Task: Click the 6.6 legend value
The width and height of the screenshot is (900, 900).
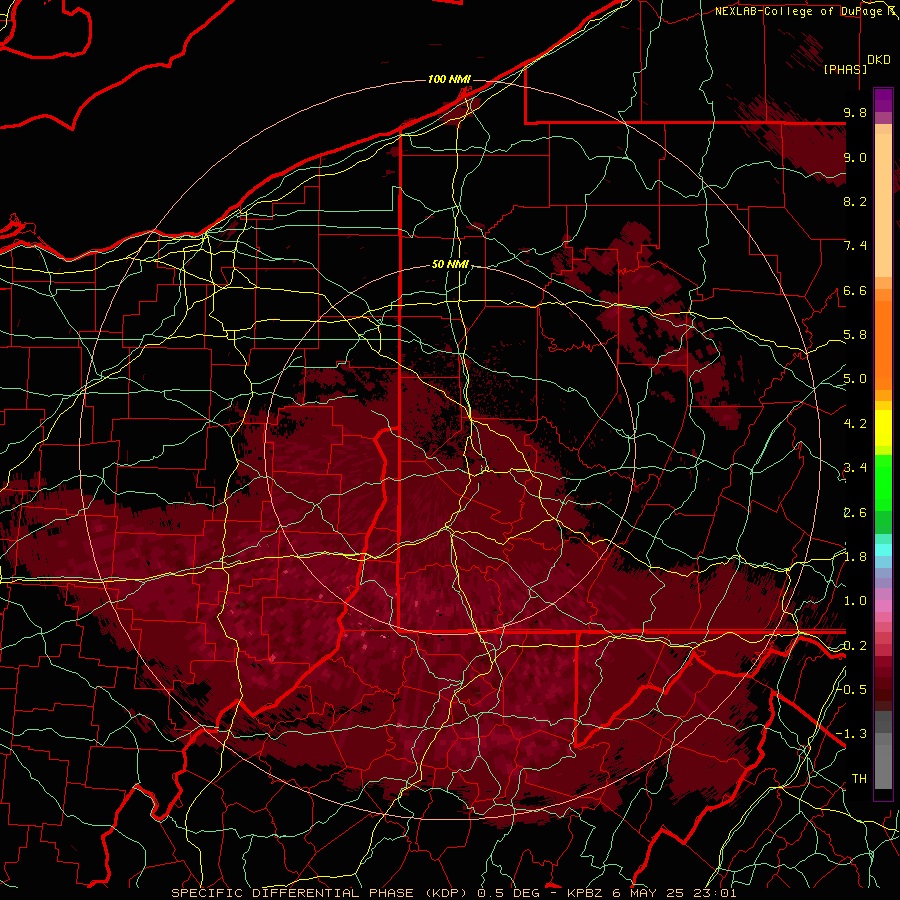Action: [855, 290]
